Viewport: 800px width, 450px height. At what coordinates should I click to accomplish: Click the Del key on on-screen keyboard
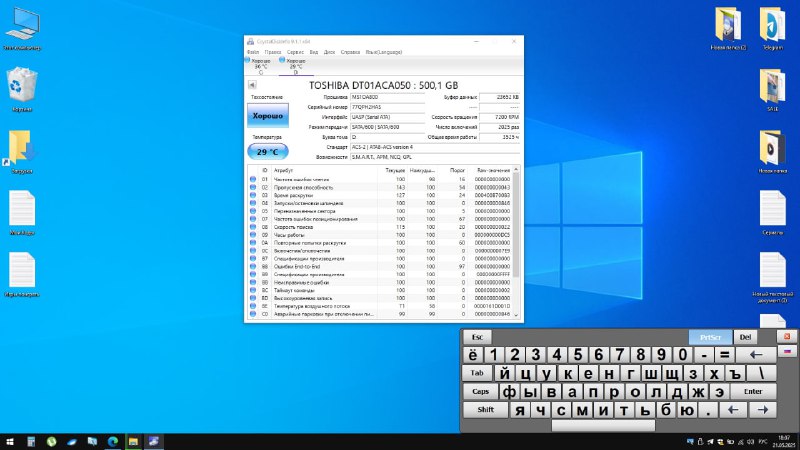tap(745, 337)
